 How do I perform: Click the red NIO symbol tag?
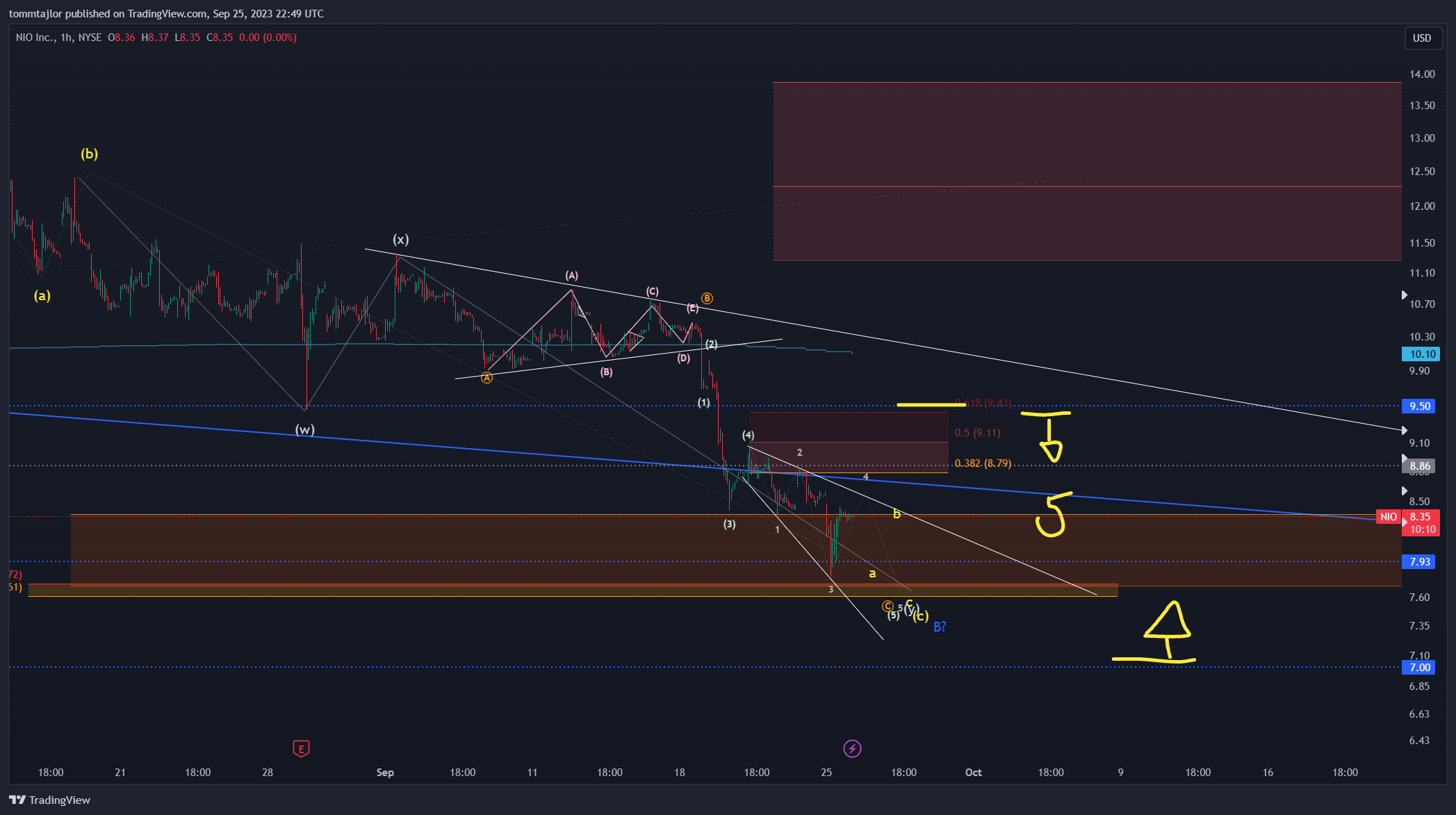[1388, 517]
